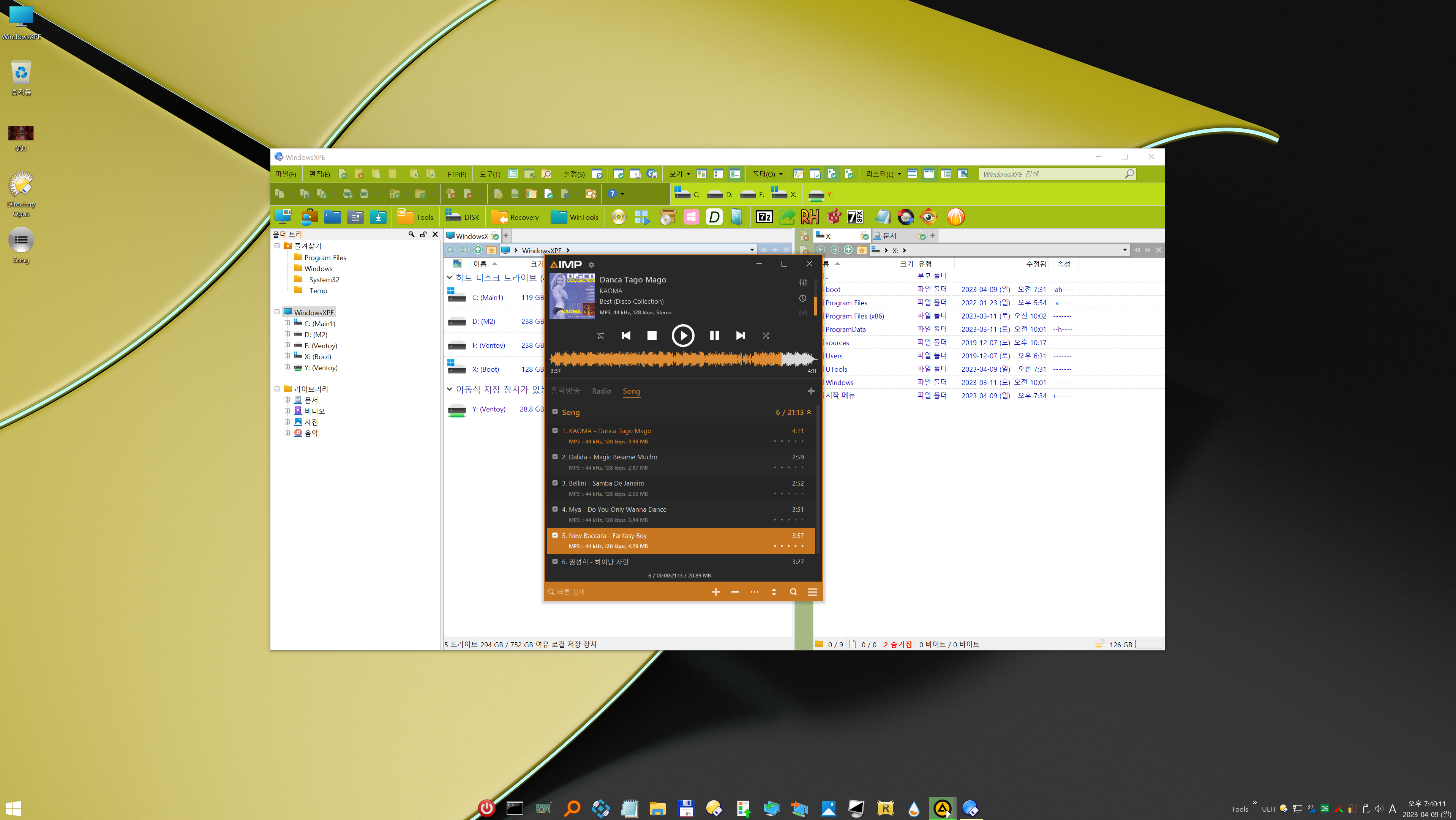Viewport: 1456px width, 820px height.
Task: Launch the white D toolbar icon
Action: (x=714, y=217)
